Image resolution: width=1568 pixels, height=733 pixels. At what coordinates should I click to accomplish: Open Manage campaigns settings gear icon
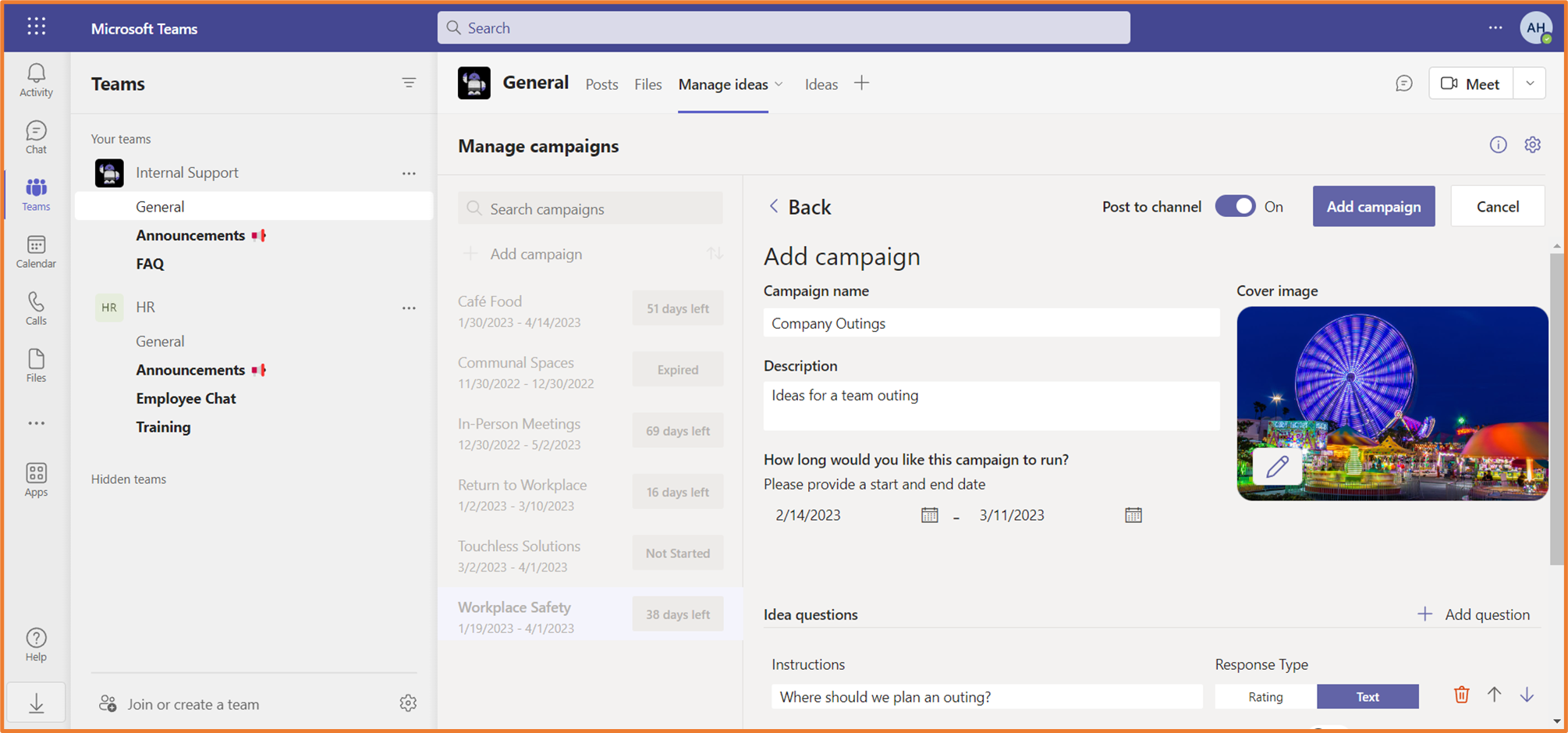[x=1533, y=144]
